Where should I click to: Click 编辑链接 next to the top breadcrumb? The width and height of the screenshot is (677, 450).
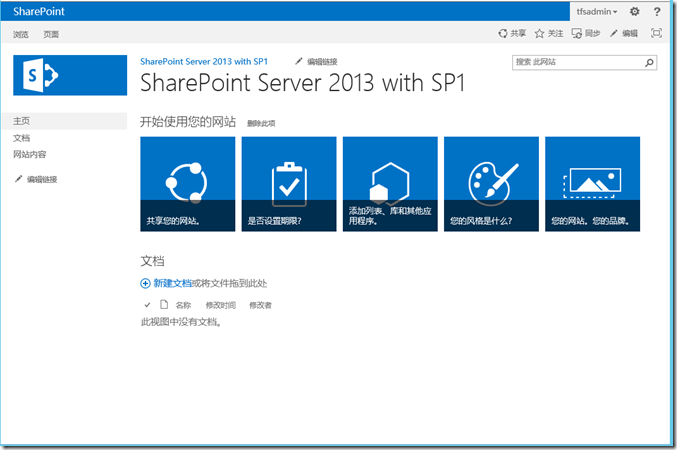[316, 62]
